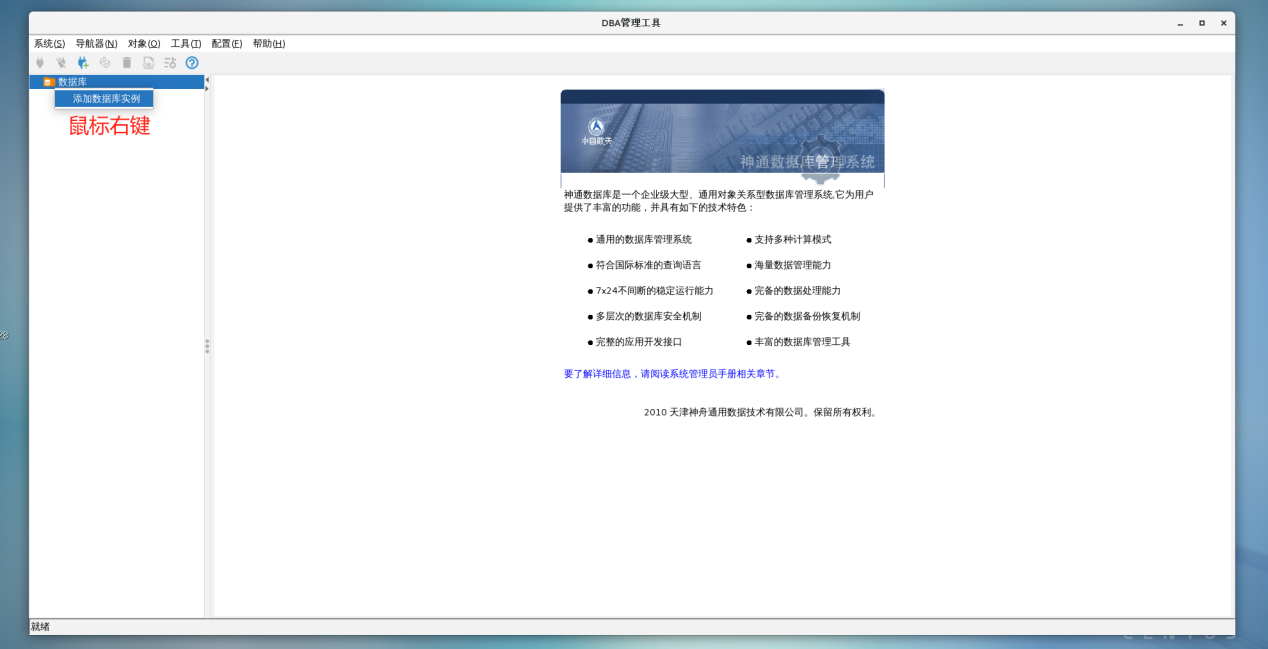Screen dimensions: 1268x649
Task: Click the refresh toolbar icon
Action: tap(105, 62)
